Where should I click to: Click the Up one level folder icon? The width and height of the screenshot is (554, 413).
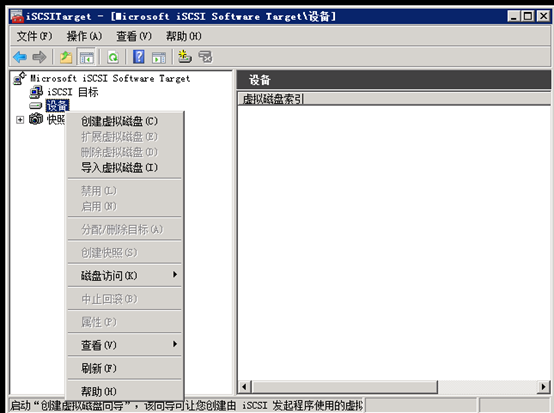66,57
